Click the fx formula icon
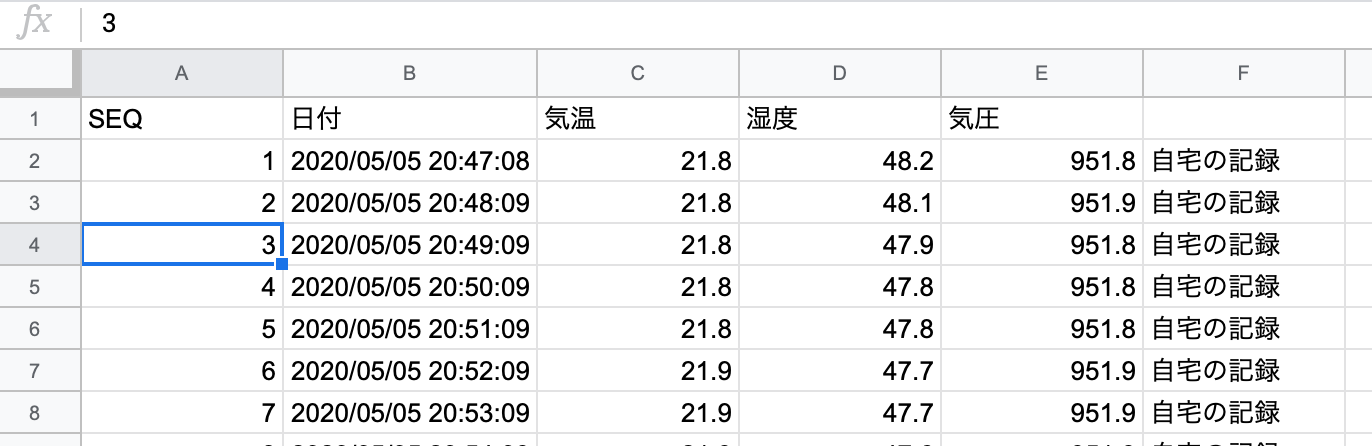1372x446 pixels. pos(36,23)
